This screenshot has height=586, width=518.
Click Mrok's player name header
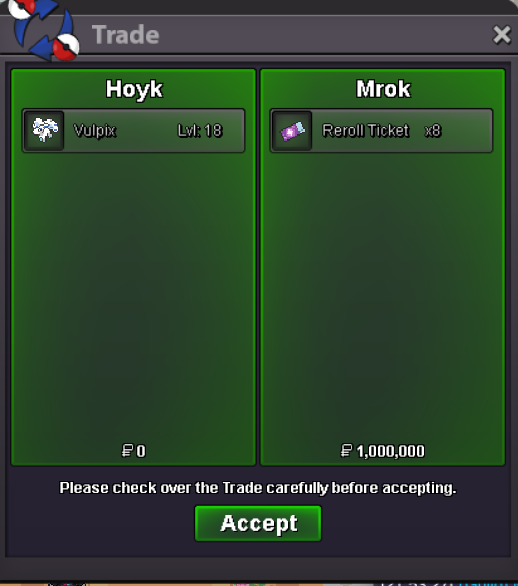[x=383, y=89]
